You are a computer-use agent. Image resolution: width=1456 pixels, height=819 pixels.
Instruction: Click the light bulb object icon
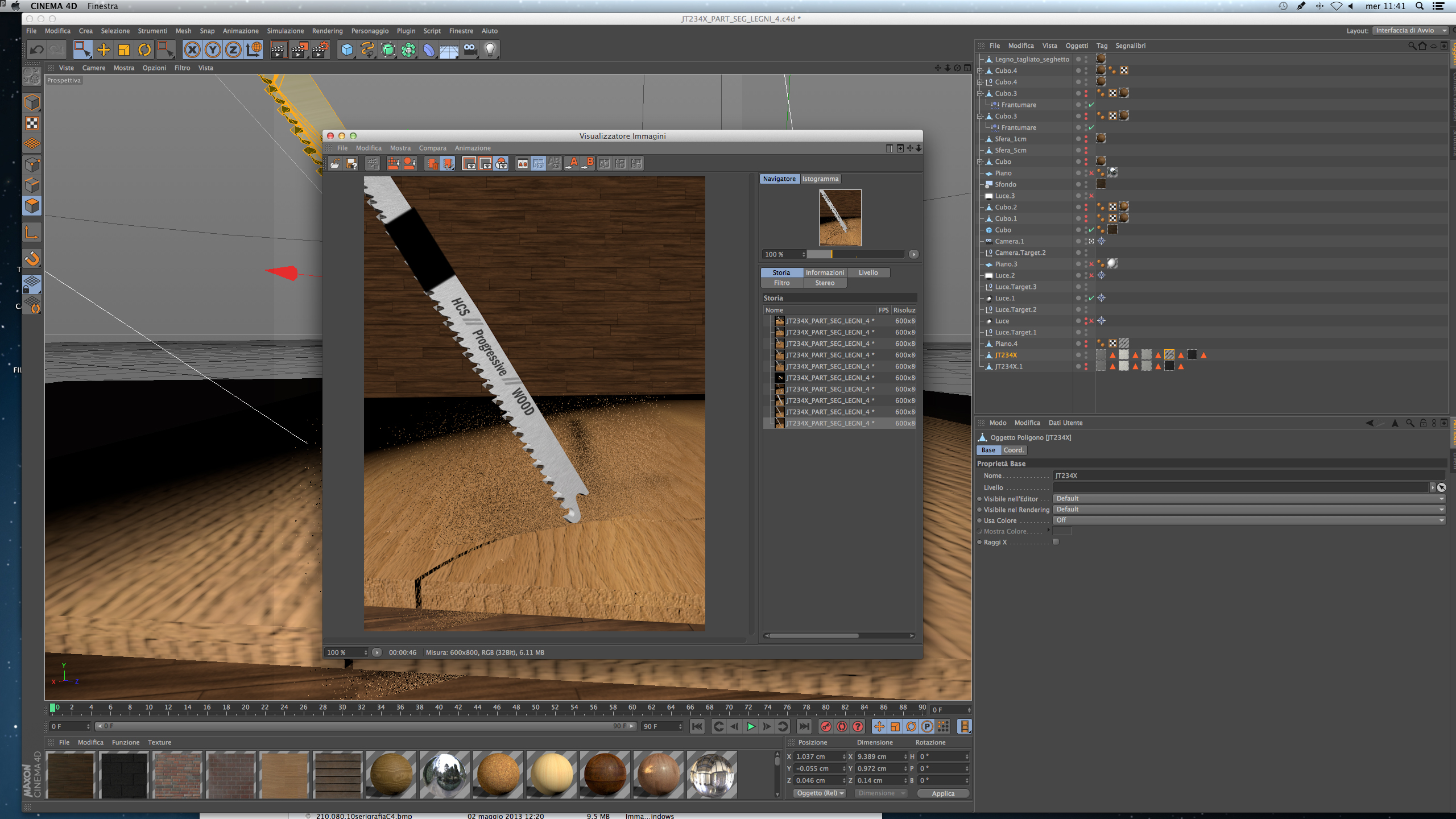490,50
